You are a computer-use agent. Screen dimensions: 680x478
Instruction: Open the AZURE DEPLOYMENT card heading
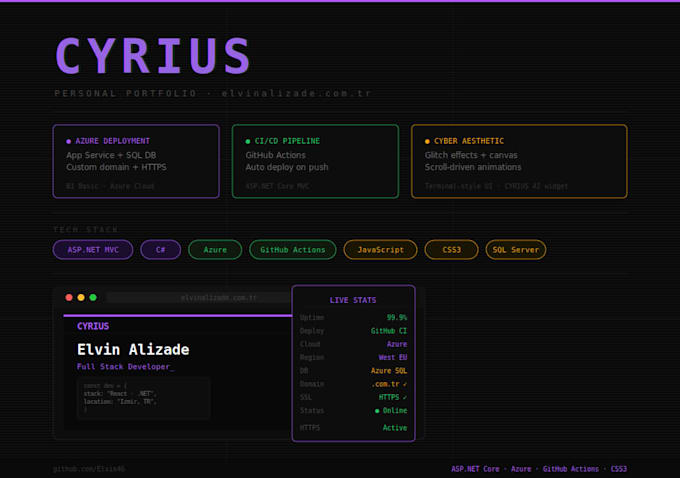[x=112, y=141]
